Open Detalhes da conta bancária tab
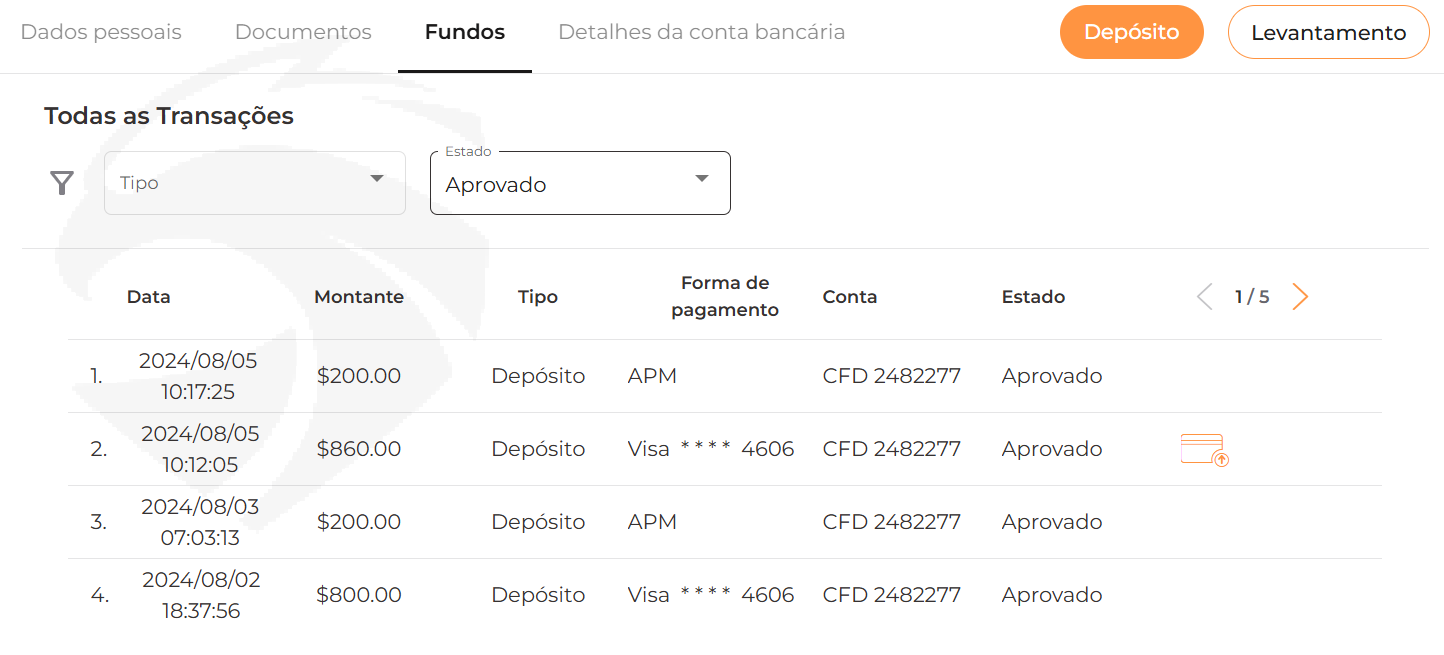Image resolution: width=1444 pixels, height=655 pixels. [x=701, y=32]
